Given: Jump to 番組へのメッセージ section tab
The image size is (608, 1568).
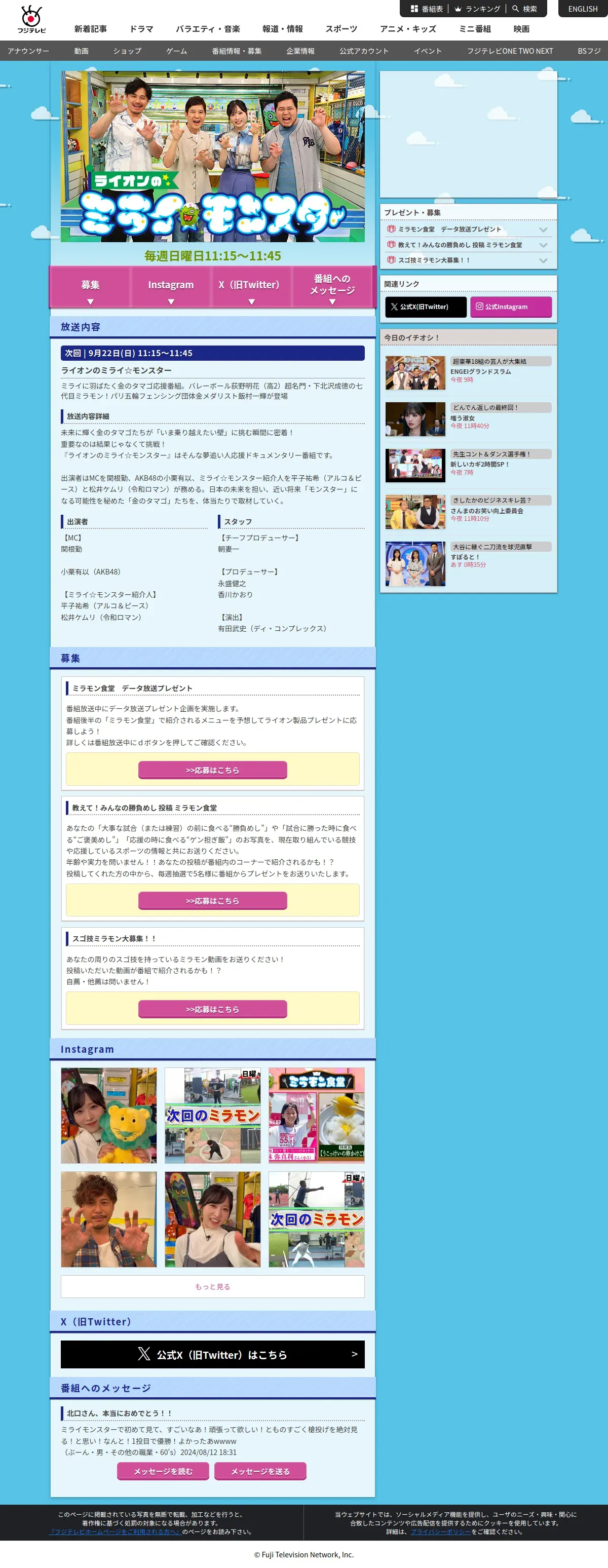Looking at the screenshot, I should click(x=332, y=287).
